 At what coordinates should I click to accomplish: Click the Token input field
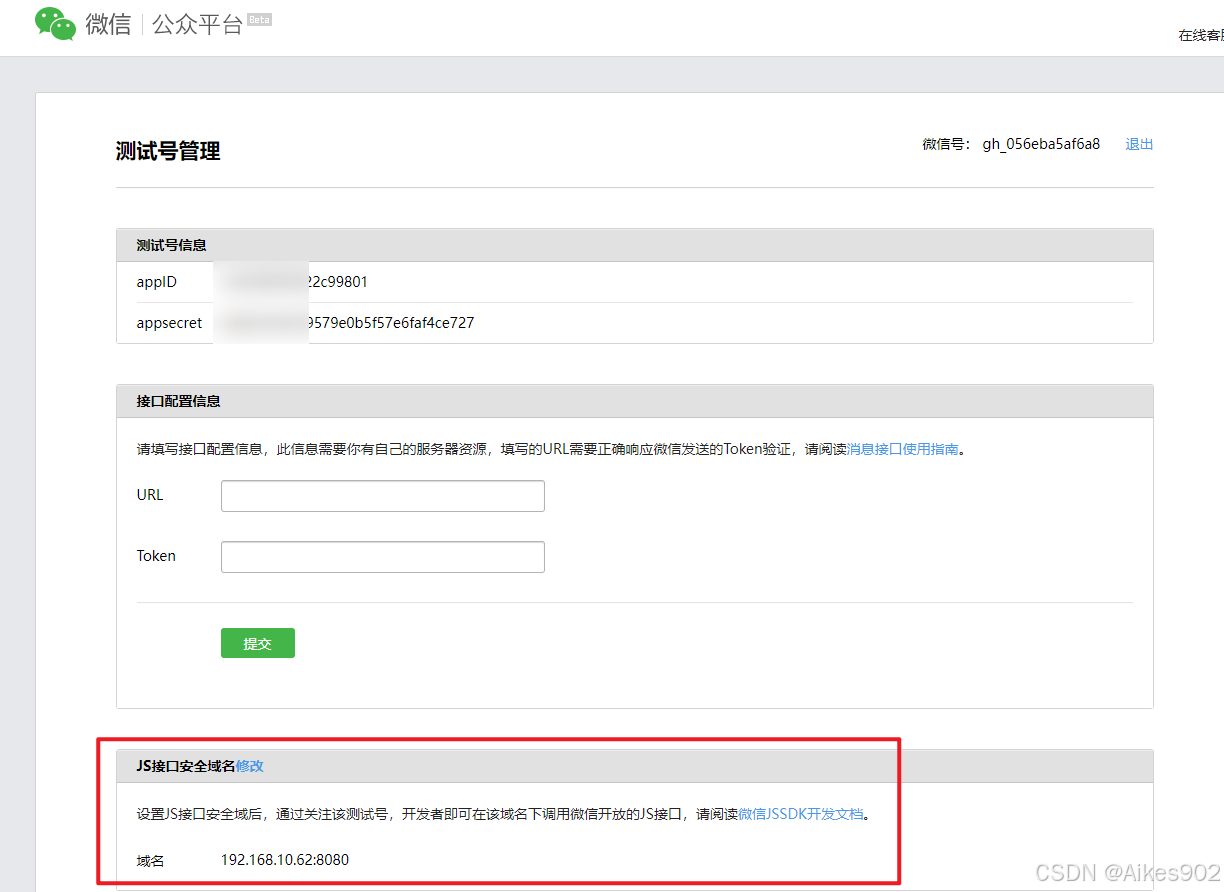[383, 557]
